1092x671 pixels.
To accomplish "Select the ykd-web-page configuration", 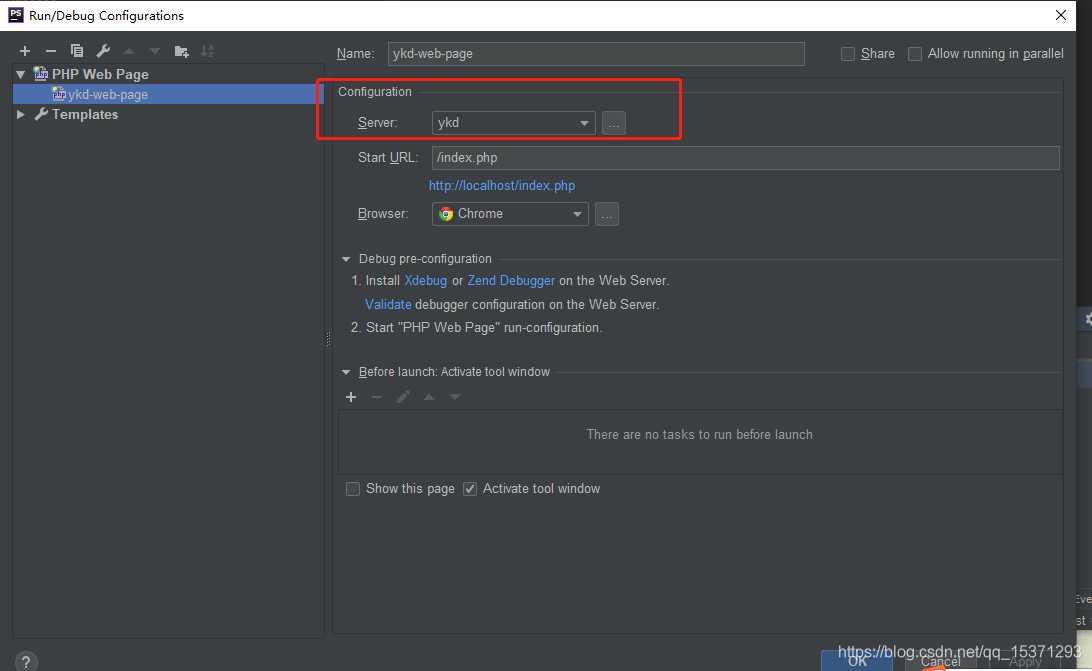I will coord(100,94).
